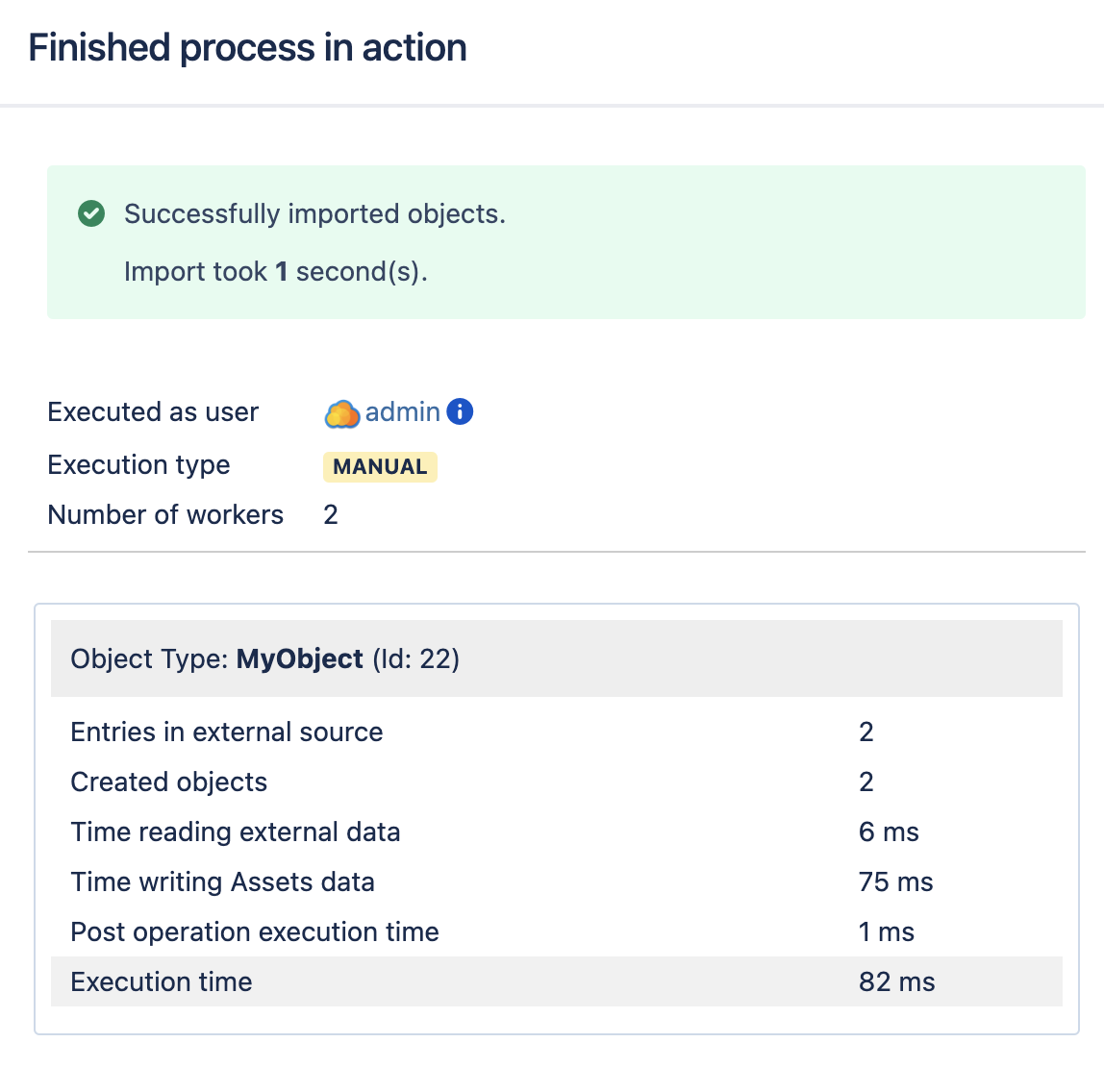Click the number of workers value 2
1104x1092 pixels.
[331, 515]
